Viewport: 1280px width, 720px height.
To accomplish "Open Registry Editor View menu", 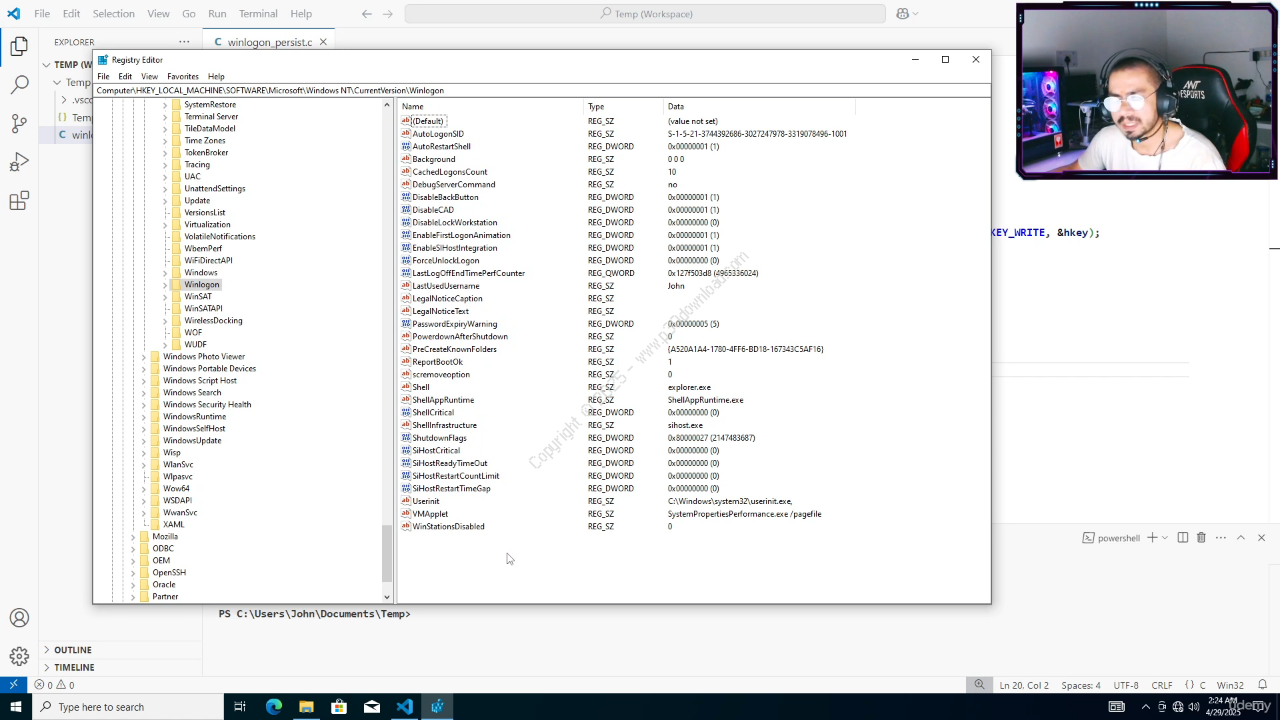I will coord(149,76).
